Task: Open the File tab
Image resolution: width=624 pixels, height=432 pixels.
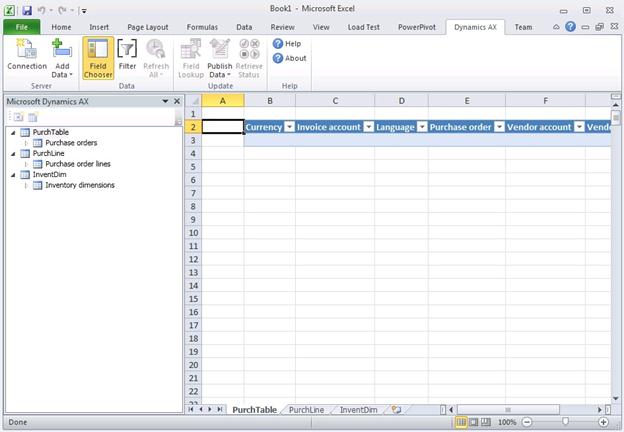Action: pos(22,27)
